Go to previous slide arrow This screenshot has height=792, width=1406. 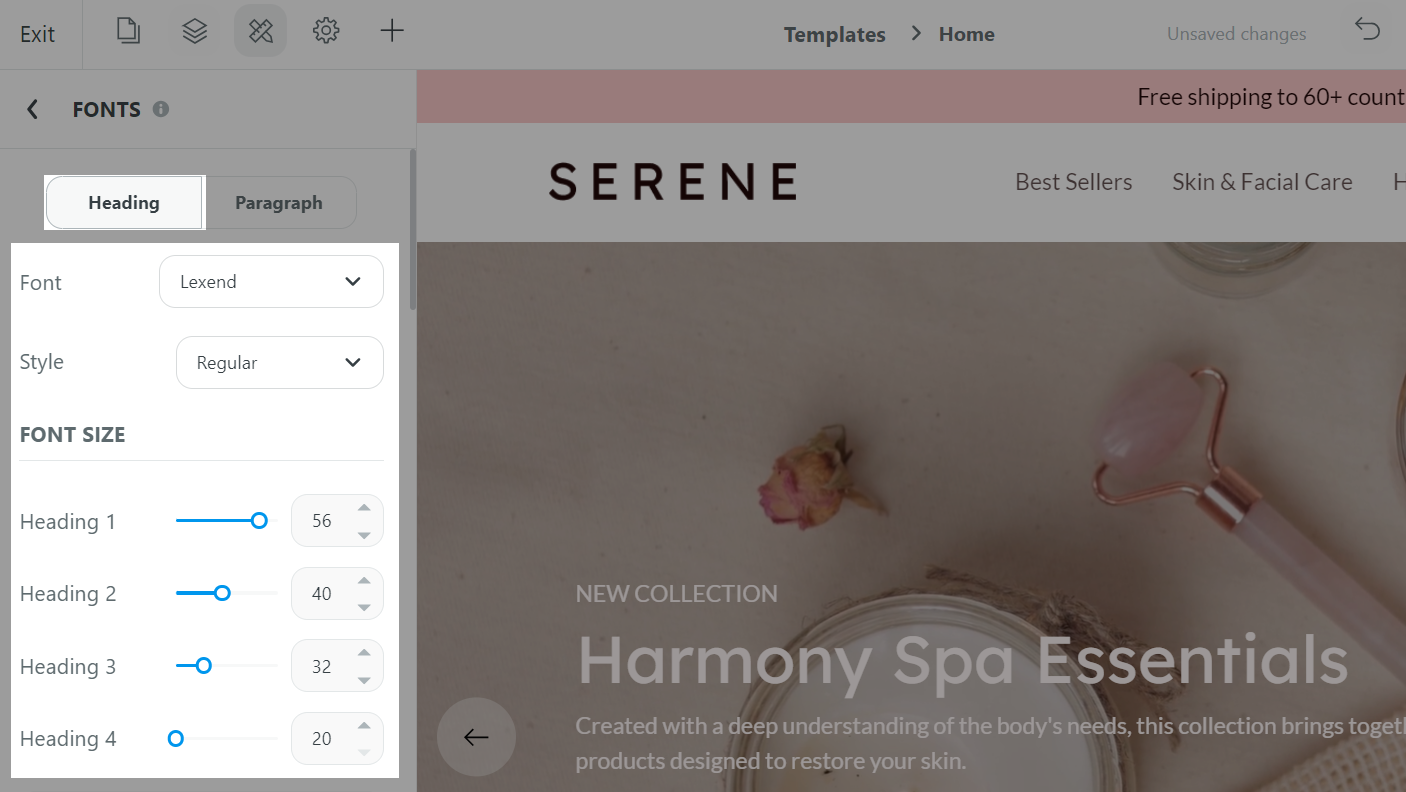coord(476,737)
